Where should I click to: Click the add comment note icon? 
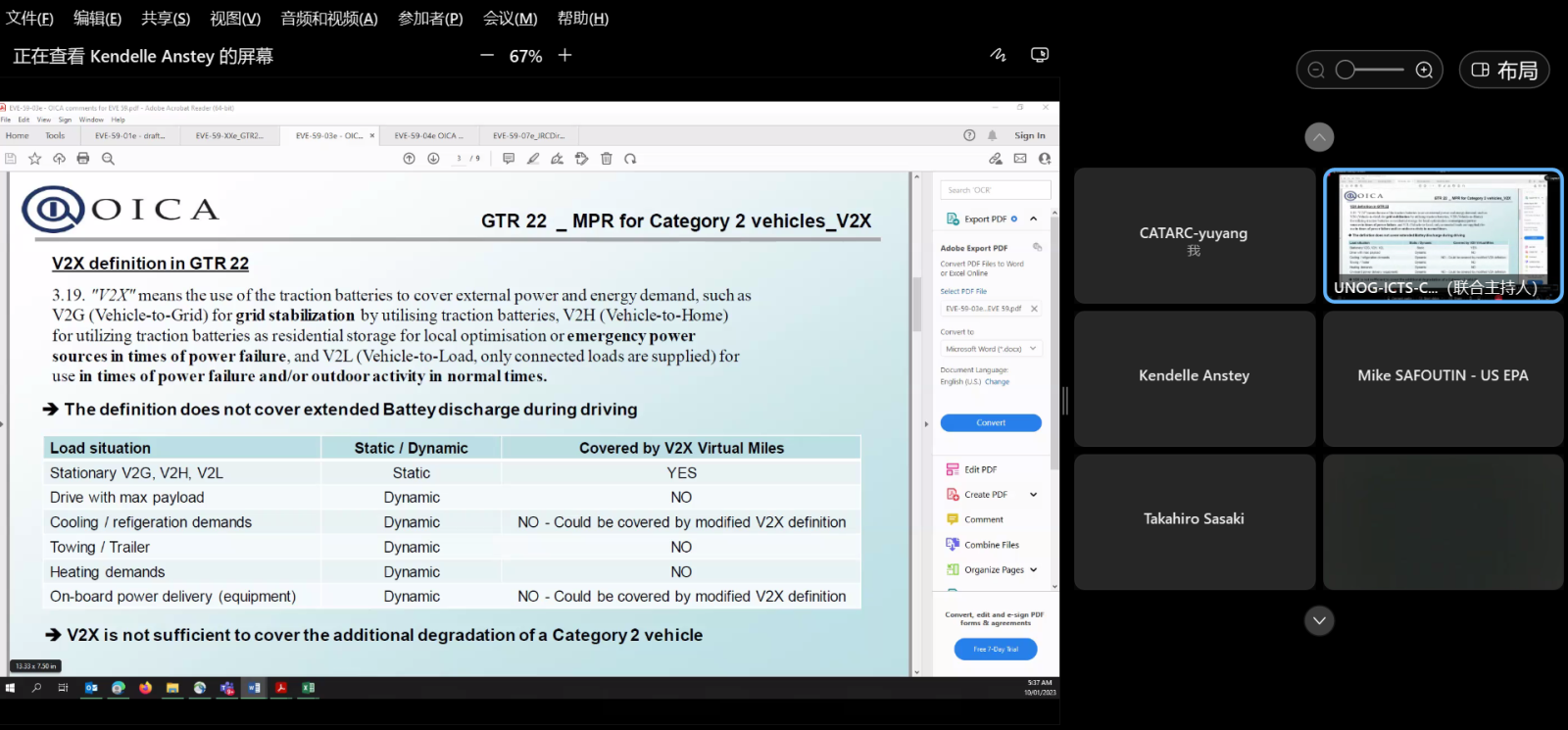(x=509, y=159)
